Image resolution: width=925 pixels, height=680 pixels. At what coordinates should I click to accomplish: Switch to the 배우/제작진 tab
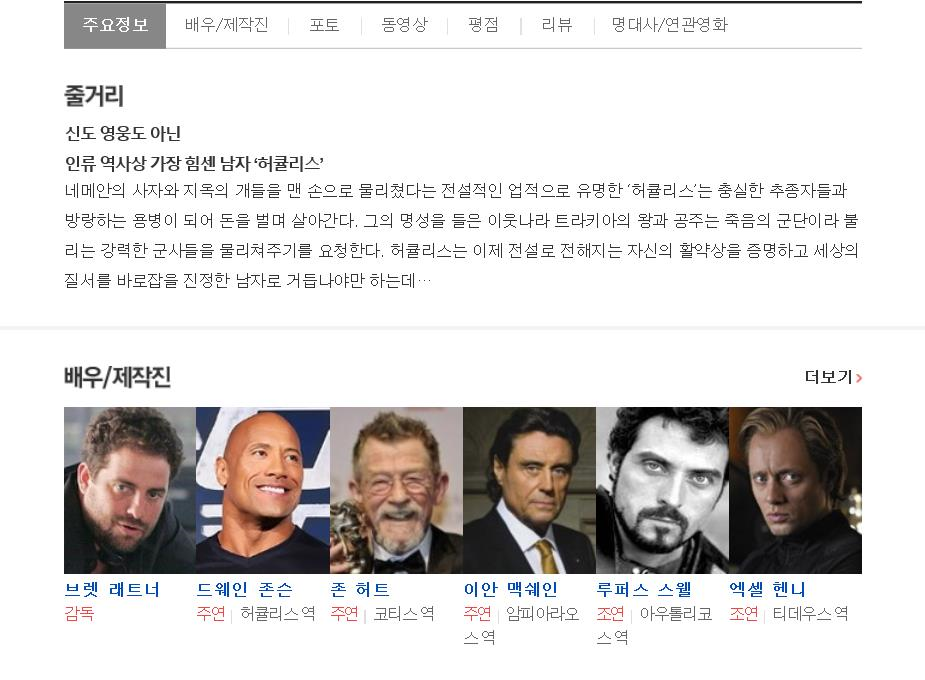[227, 25]
